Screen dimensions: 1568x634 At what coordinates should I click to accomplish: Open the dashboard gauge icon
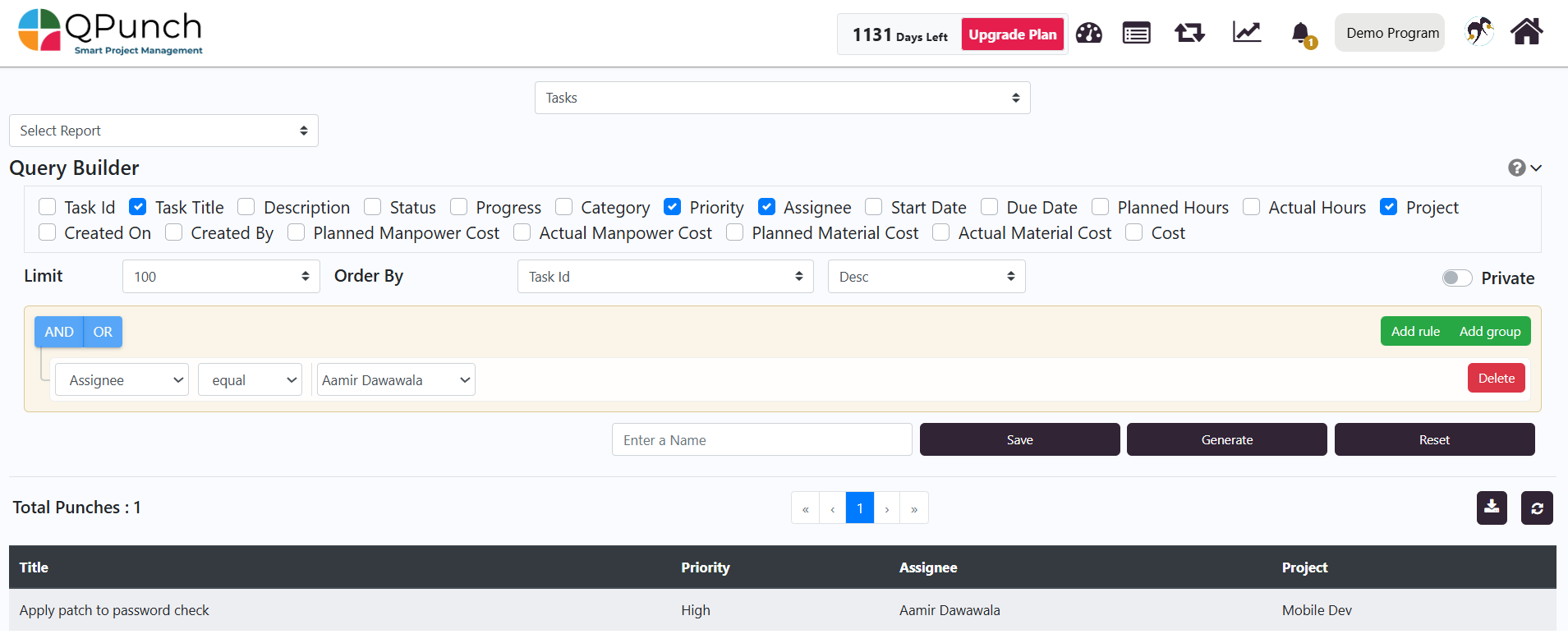click(x=1088, y=34)
